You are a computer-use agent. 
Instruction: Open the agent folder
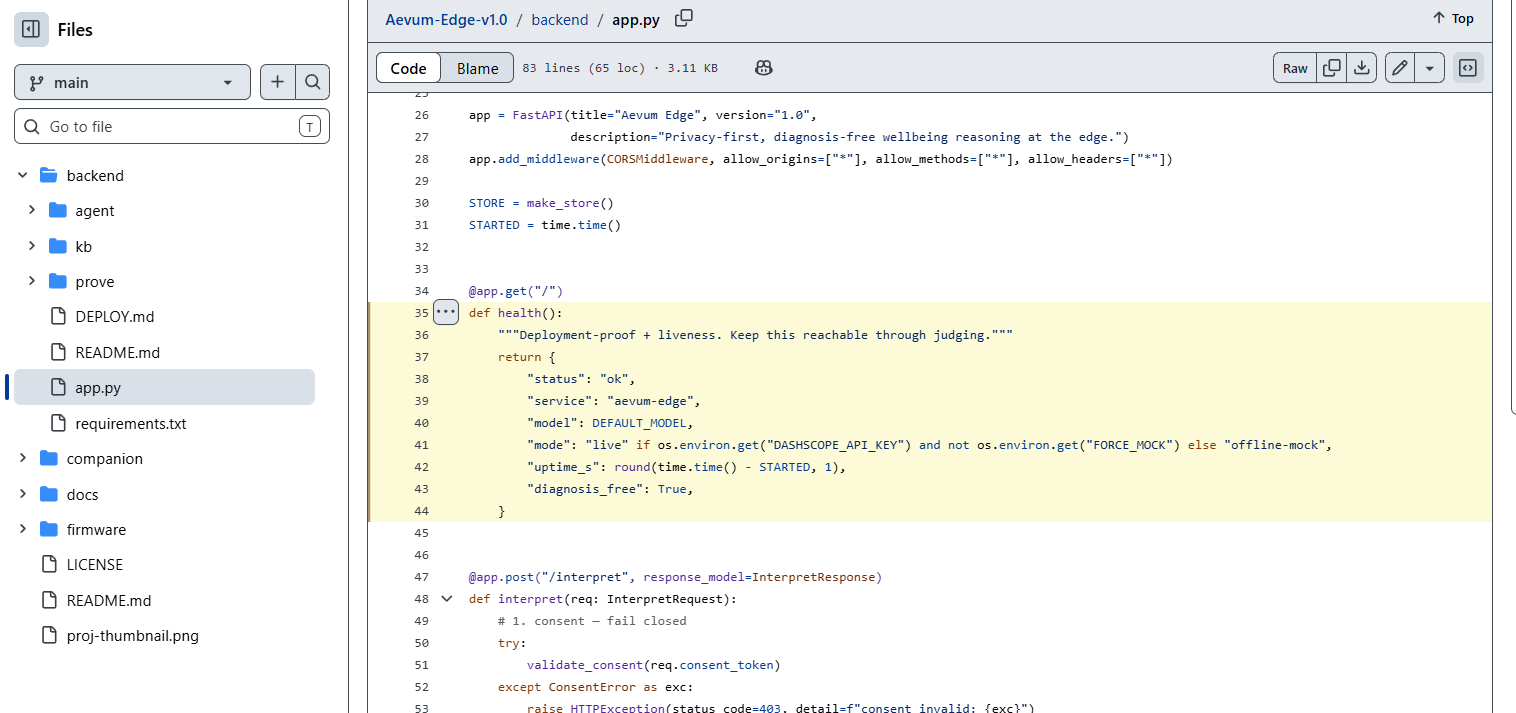point(95,211)
